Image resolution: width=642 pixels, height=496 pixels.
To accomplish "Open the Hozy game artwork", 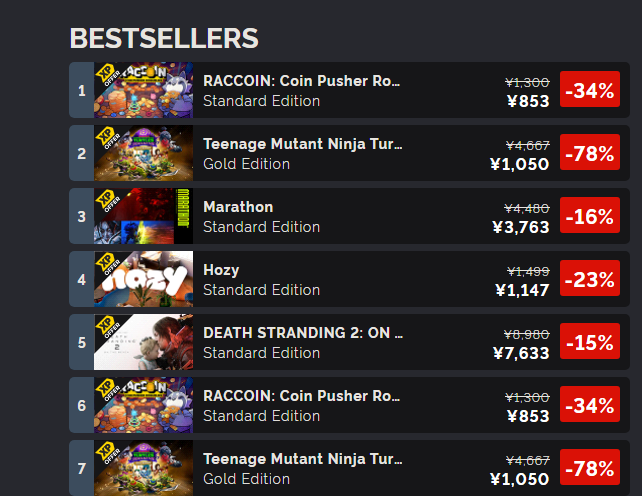I will pyautogui.click(x=150, y=280).
